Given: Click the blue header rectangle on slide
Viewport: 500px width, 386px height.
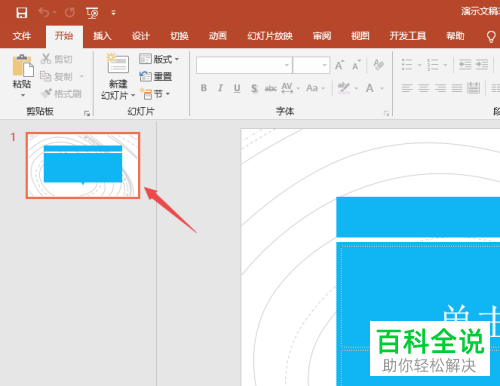Looking at the screenshot, I should 418,217.
